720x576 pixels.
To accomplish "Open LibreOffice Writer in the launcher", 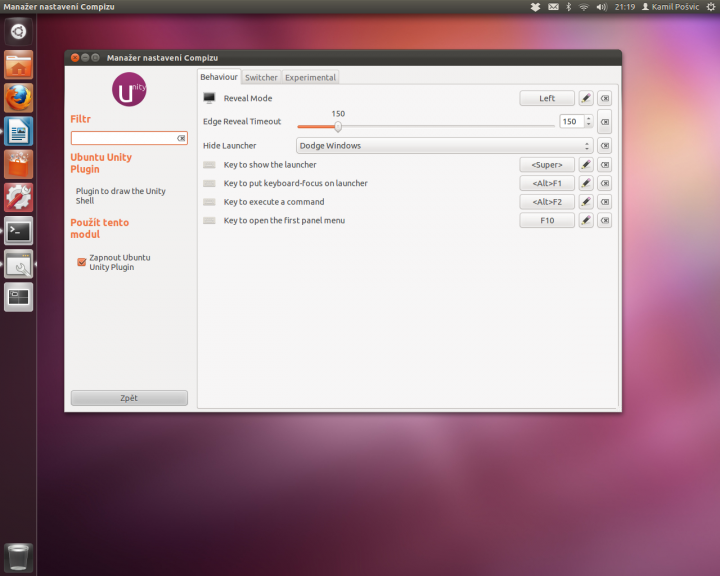I will tap(18, 131).
